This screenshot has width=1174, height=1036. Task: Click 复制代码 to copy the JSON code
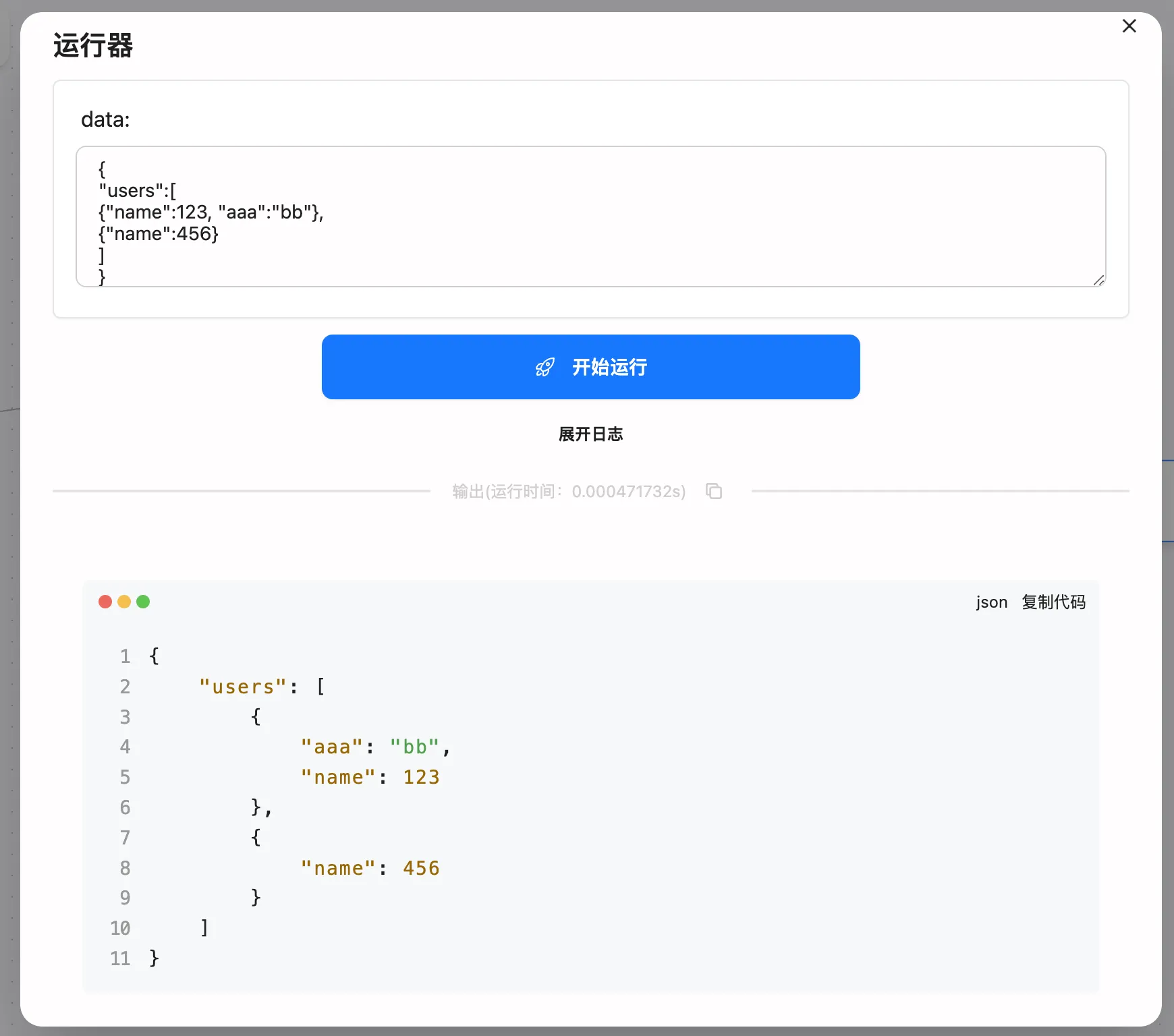(x=1053, y=602)
